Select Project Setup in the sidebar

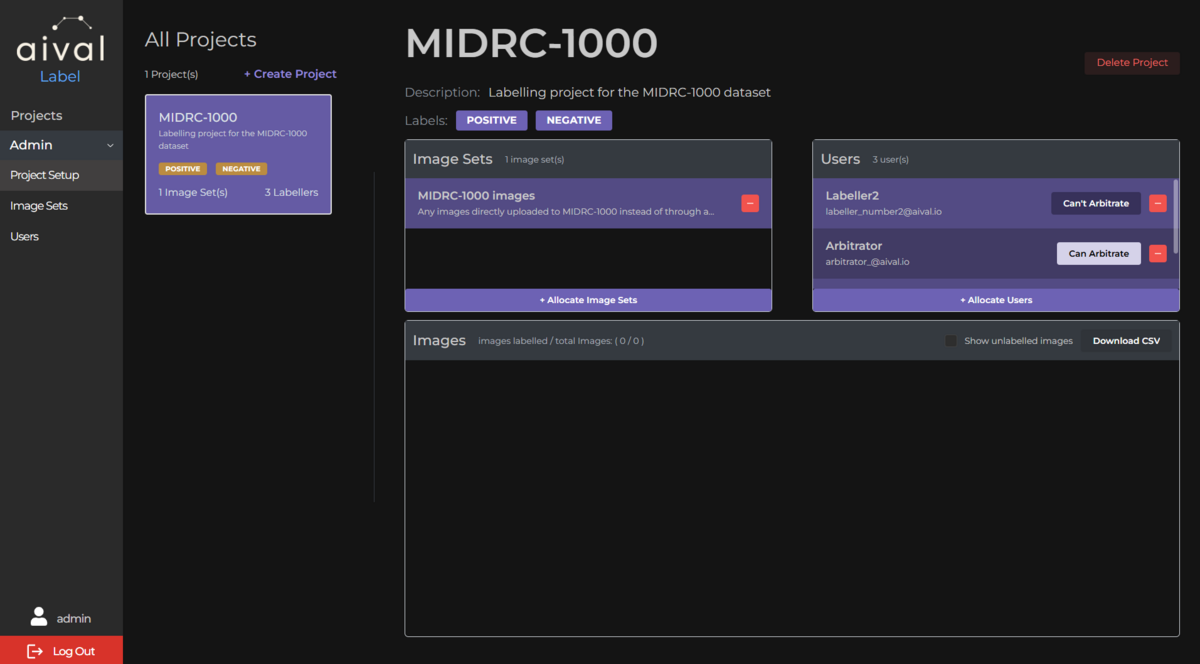coord(42,175)
